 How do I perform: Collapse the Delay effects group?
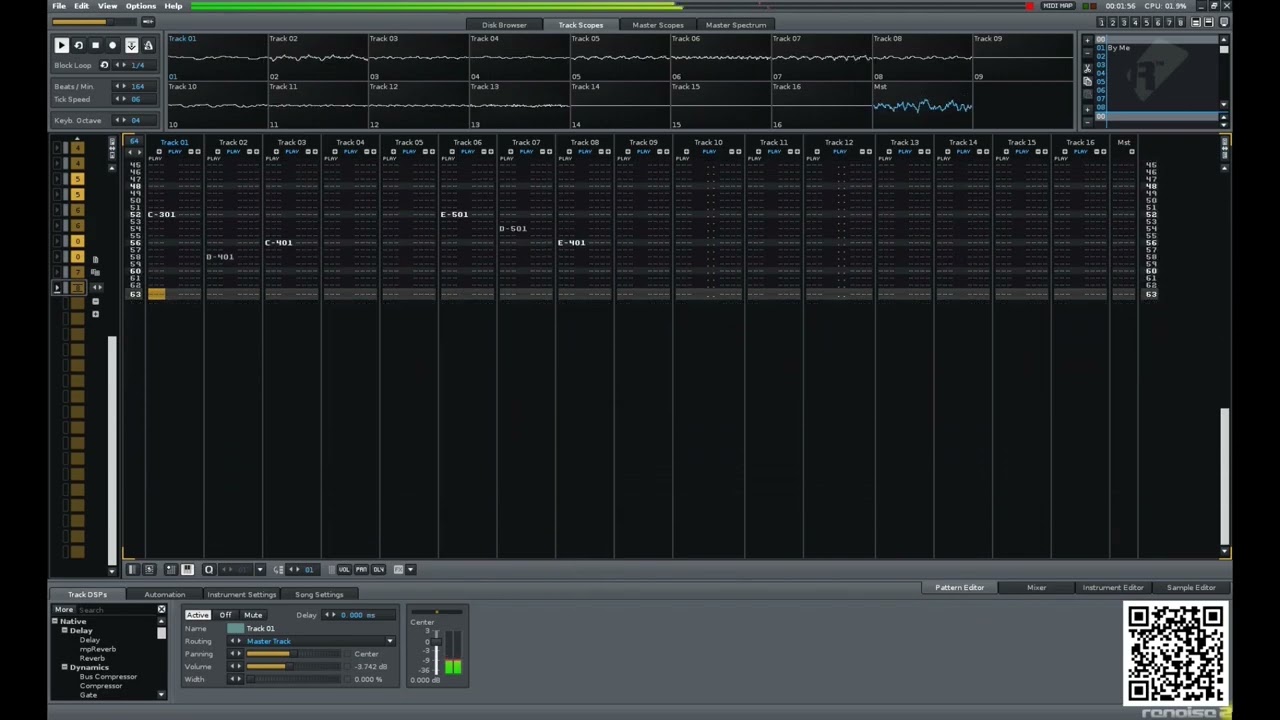tap(64, 630)
